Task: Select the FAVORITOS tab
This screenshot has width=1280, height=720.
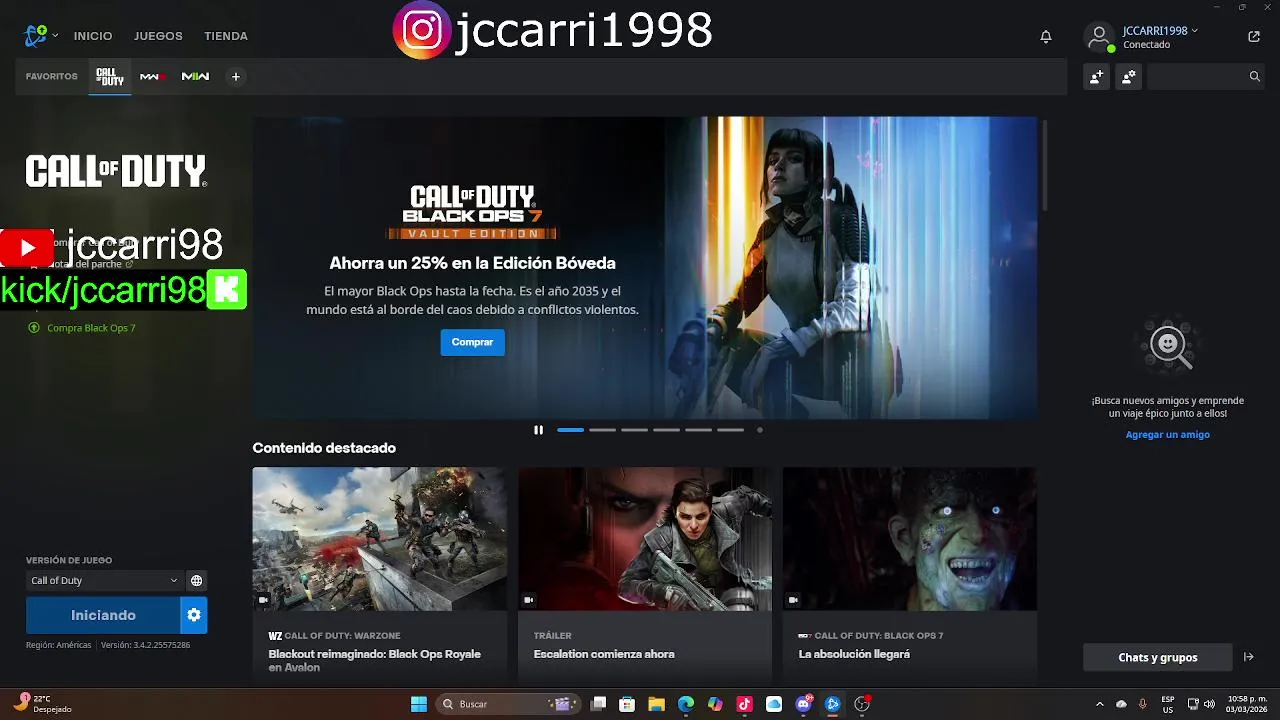Action: coord(52,76)
